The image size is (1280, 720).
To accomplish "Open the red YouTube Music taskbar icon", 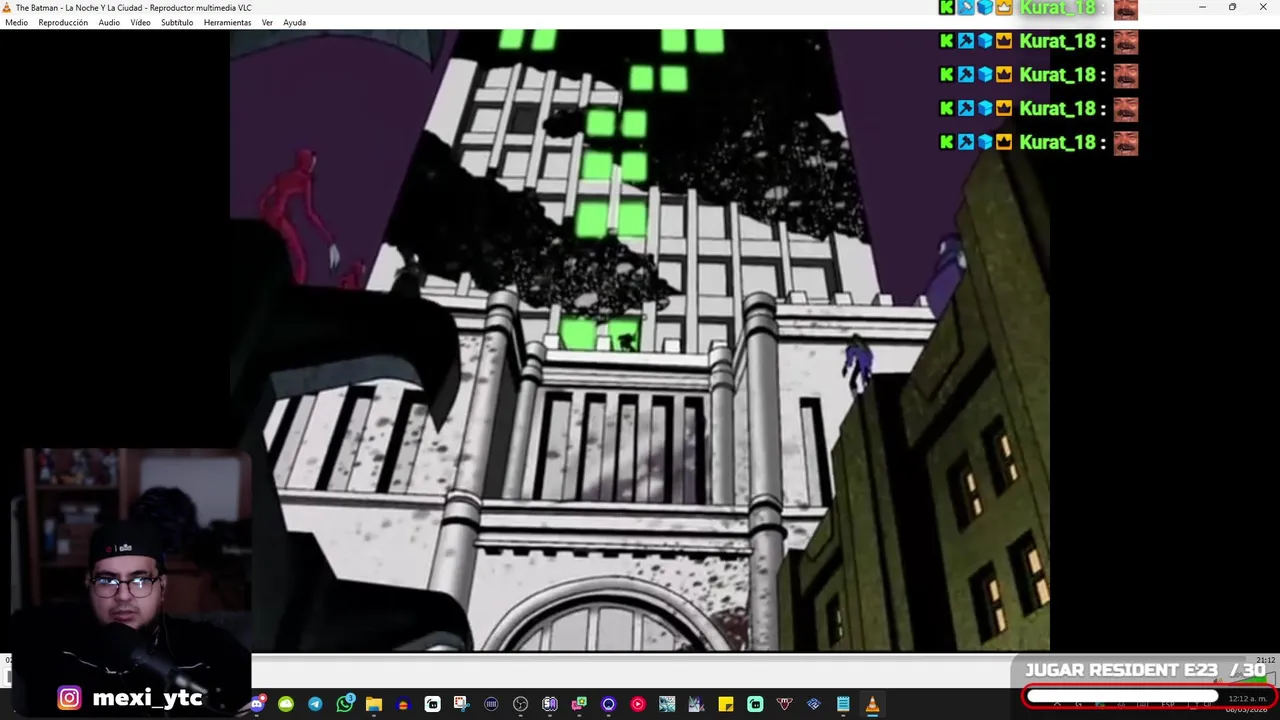I will (x=638, y=704).
